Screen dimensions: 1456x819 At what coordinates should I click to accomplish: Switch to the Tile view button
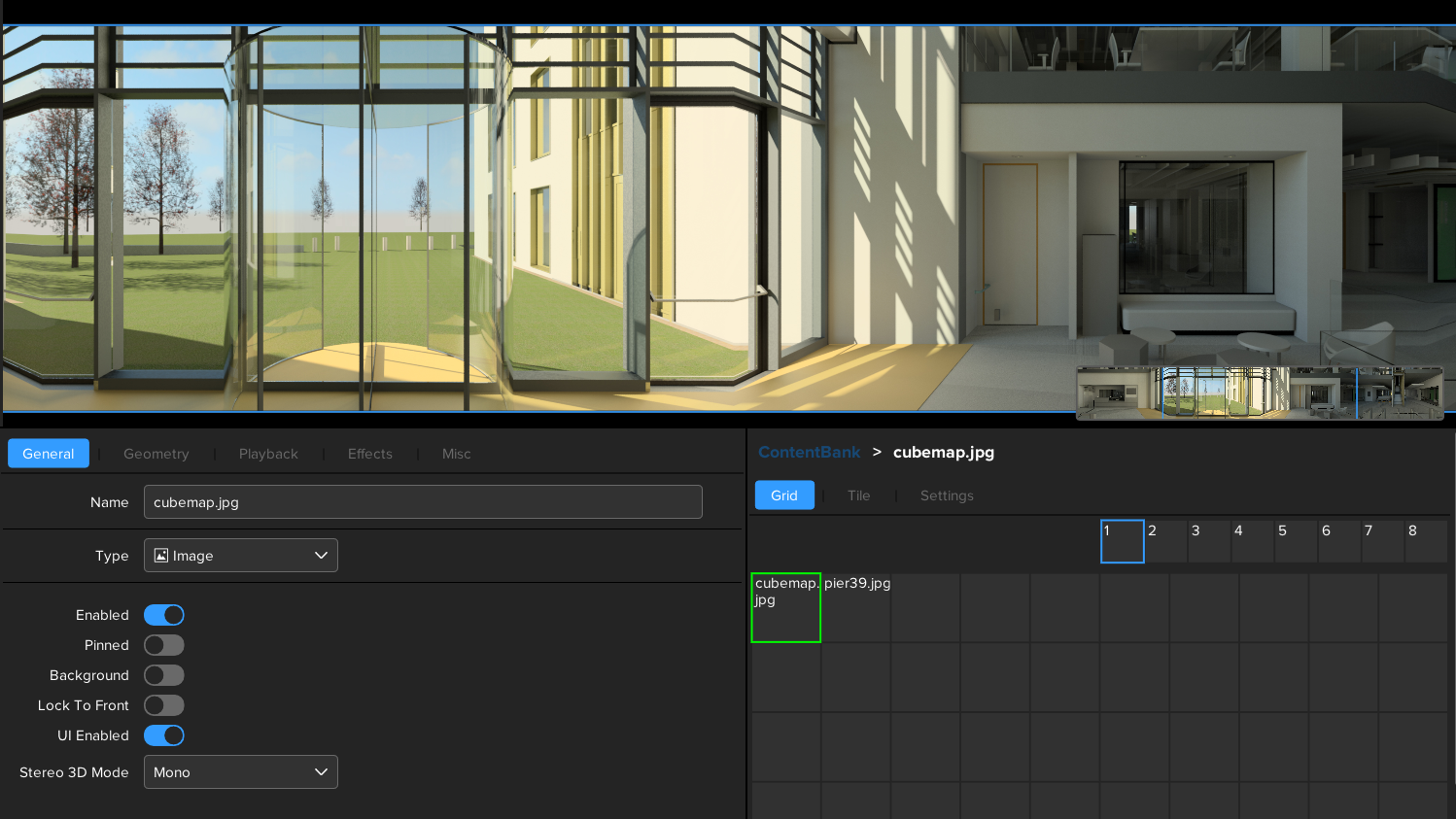click(858, 495)
